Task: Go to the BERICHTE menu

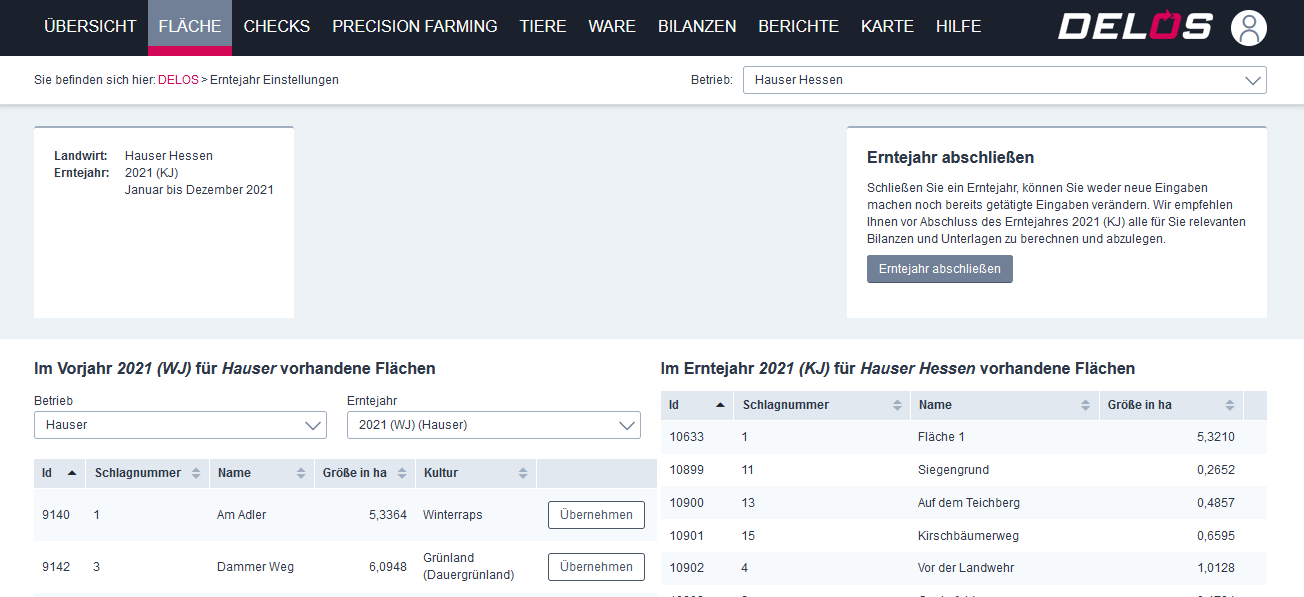Action: pos(799,27)
